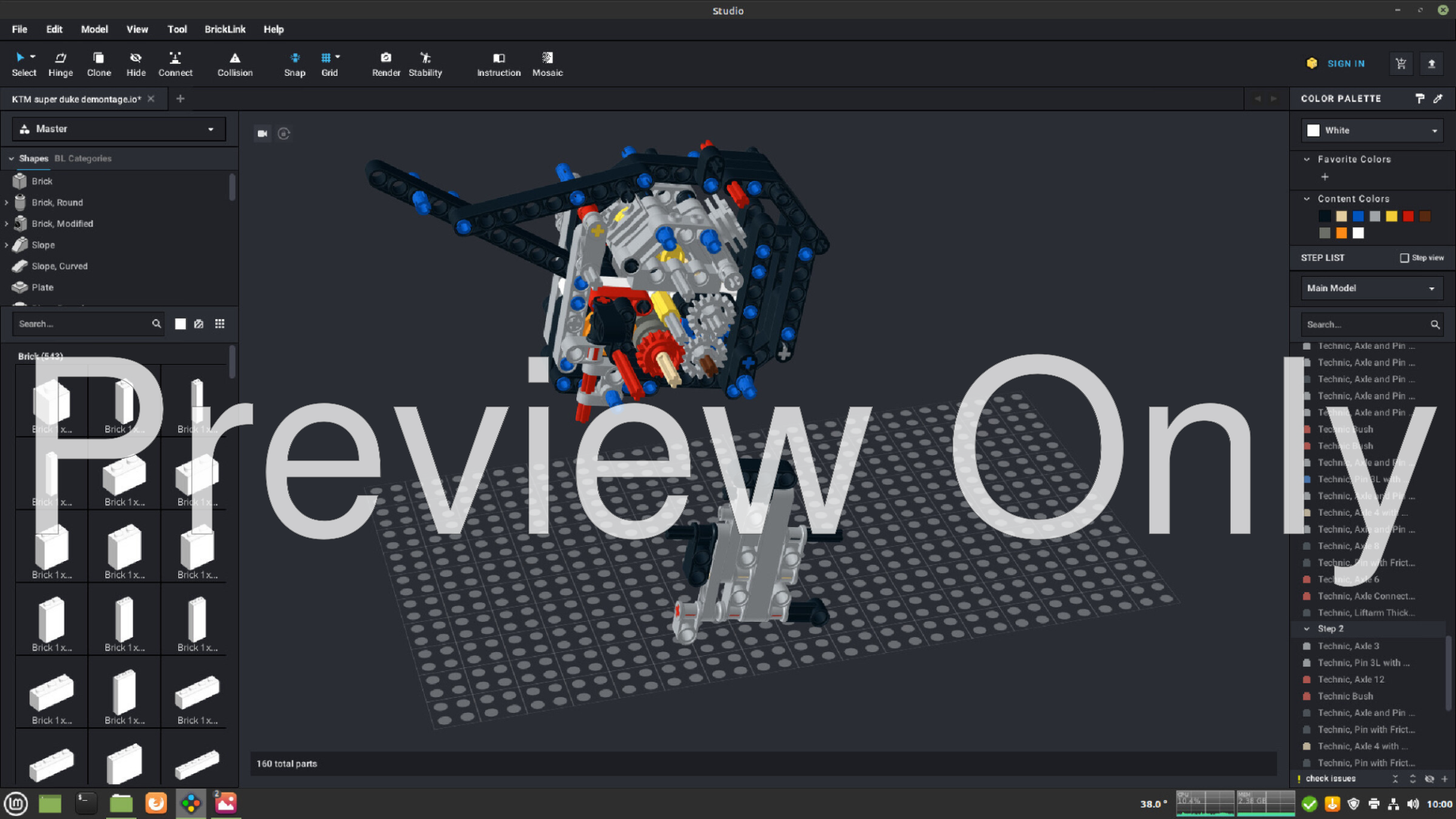Viewport: 1456px width, 819px height.
Task: Hide parts with the Hide tool
Action: coord(136,64)
